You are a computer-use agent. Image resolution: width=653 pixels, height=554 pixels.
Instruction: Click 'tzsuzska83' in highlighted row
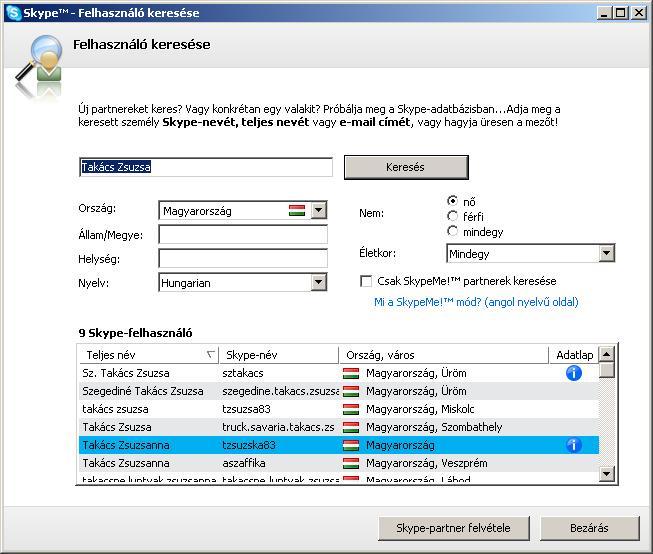[x=249, y=445]
